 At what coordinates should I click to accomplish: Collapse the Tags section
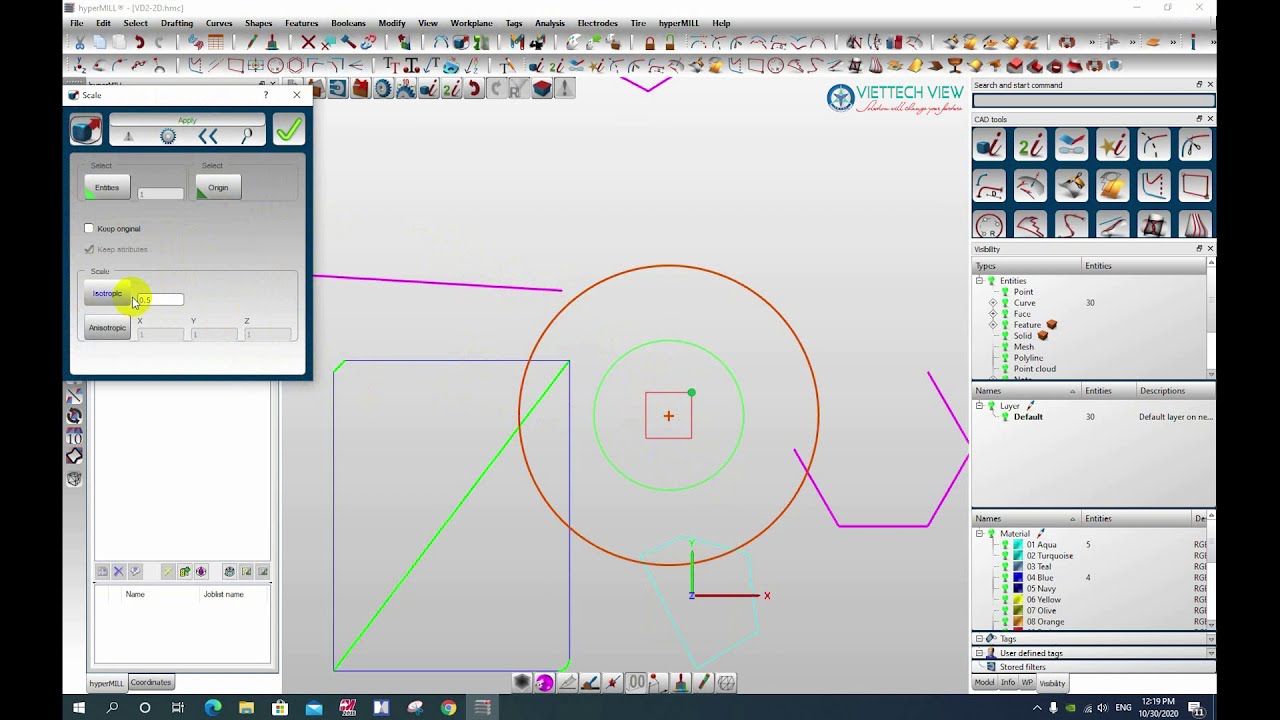[x=979, y=638]
